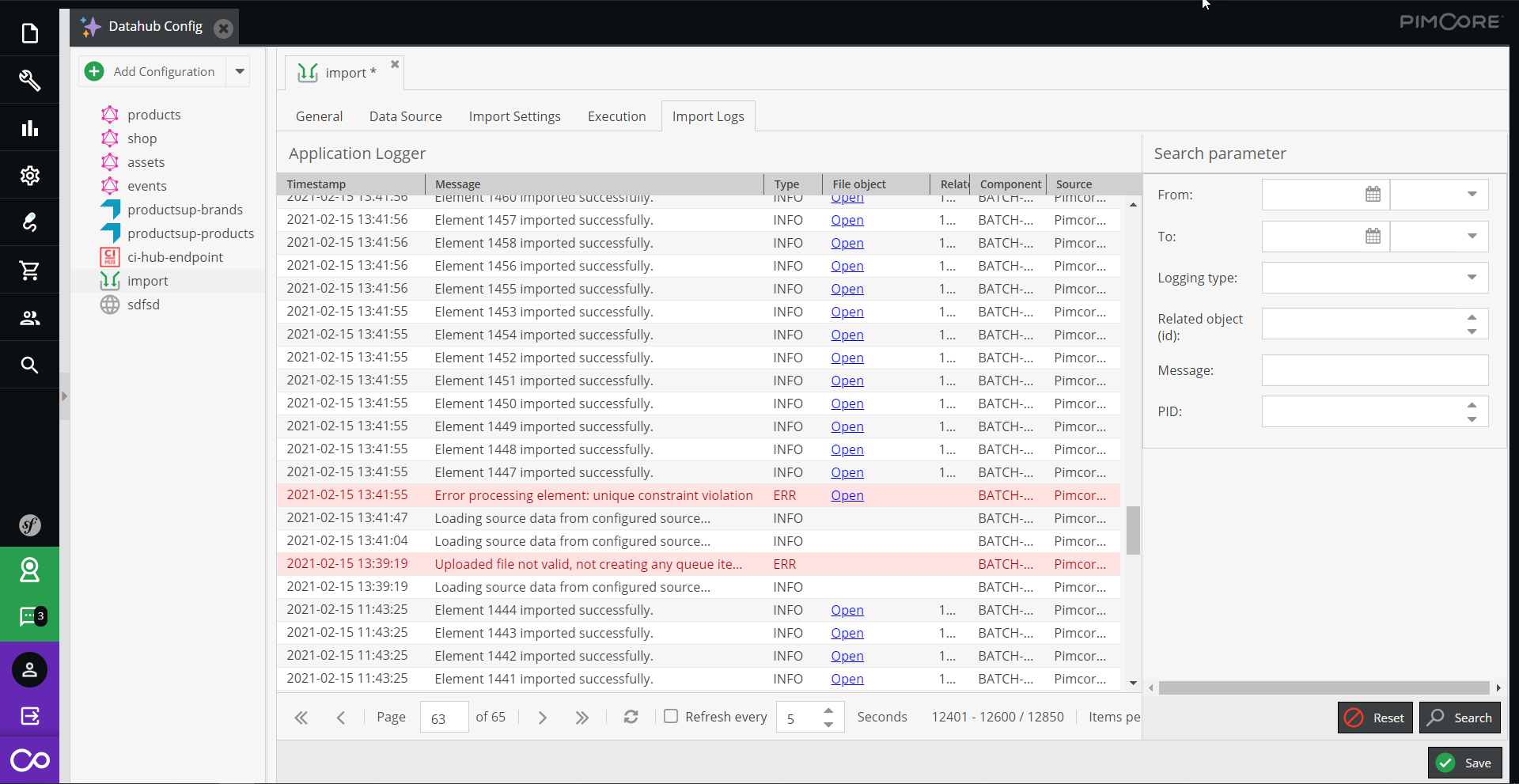Screen dimensions: 1519x784
Task: Open the Marketing chart sidebar icon
Action: coord(29,128)
